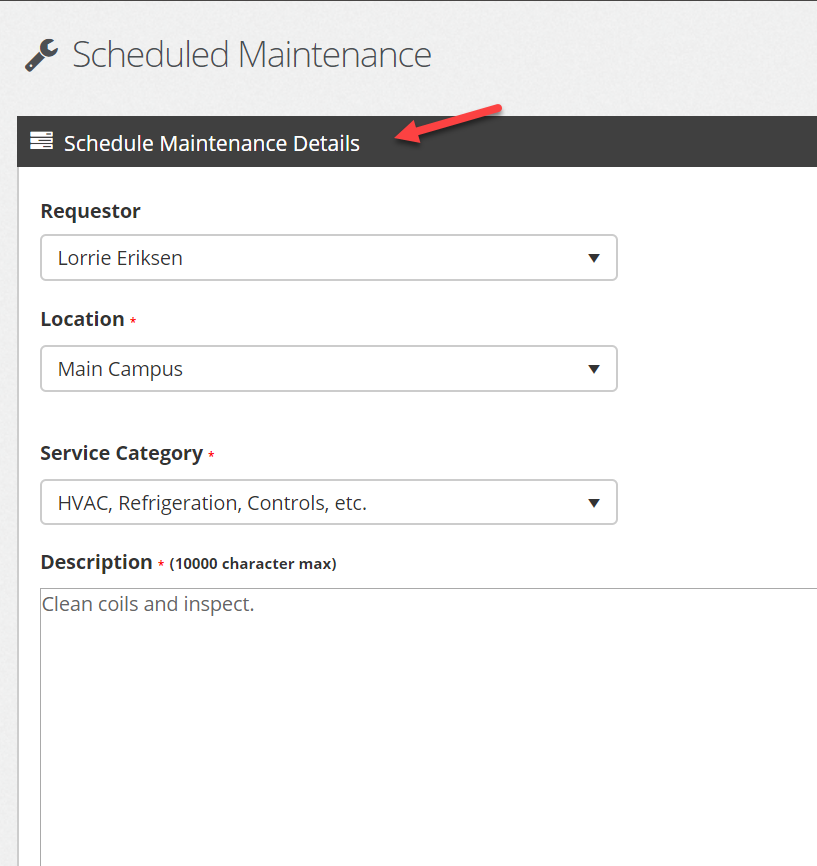Click the Requestor field label
Viewport: 817px width, 866px height.
(x=91, y=211)
